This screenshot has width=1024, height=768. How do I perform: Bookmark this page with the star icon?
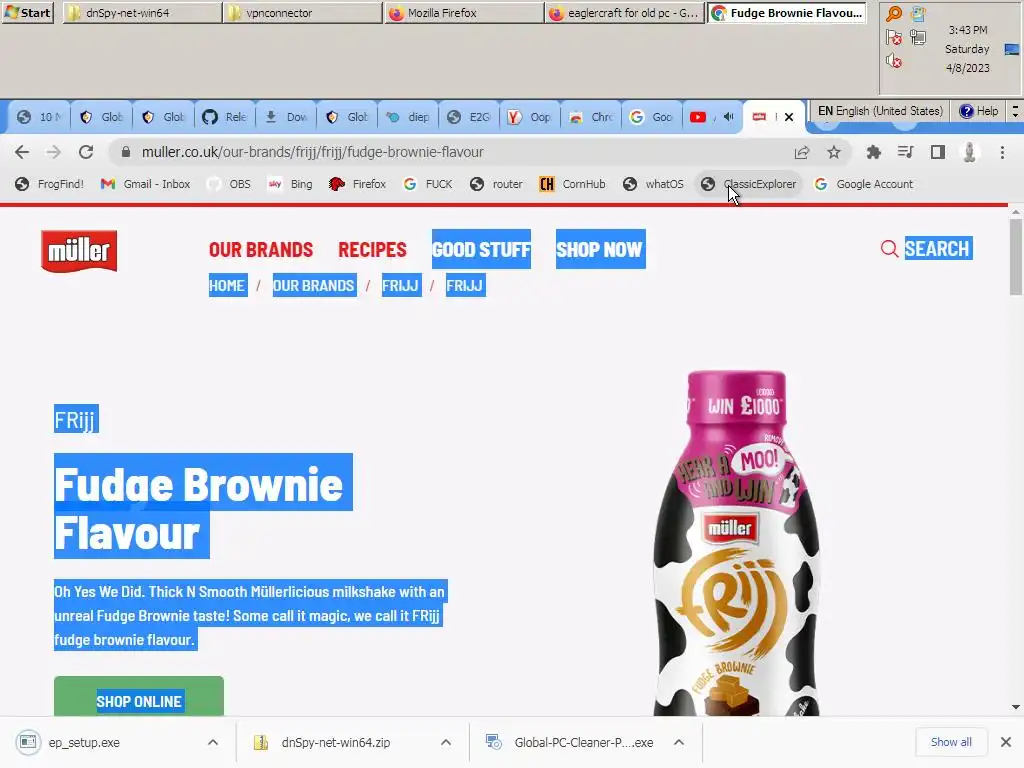coord(834,152)
